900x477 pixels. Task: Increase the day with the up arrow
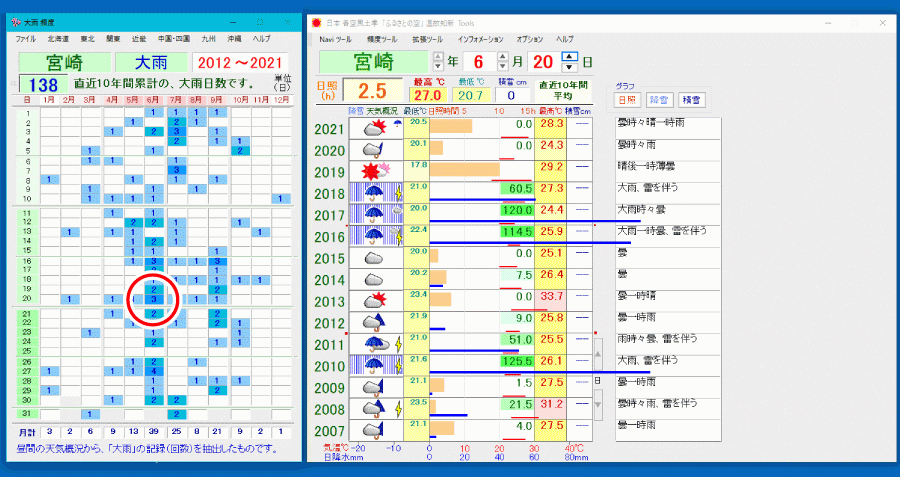coord(569,57)
